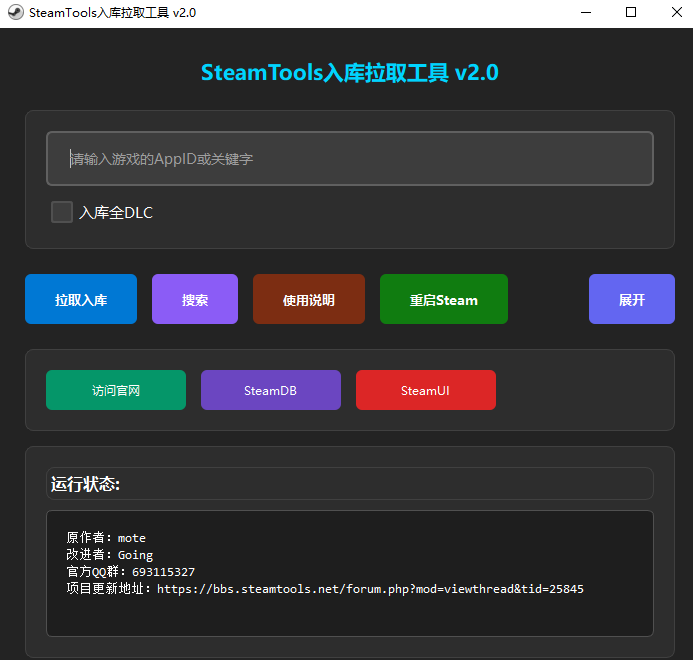The image size is (693, 660).
Task: Click the Steam logo icon in title bar
Action: 15,12
